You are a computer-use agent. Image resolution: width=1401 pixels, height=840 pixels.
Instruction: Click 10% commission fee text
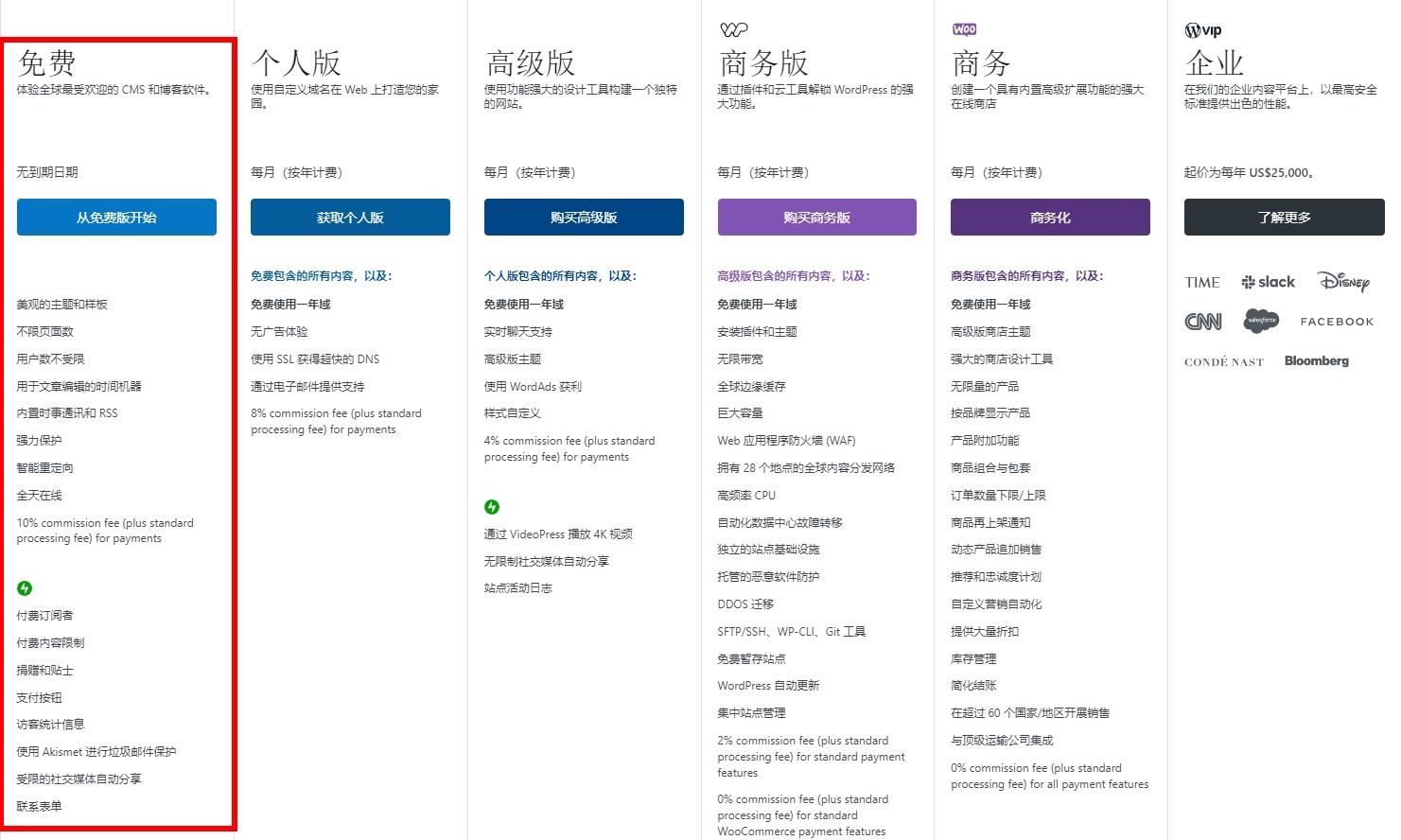[x=105, y=531]
